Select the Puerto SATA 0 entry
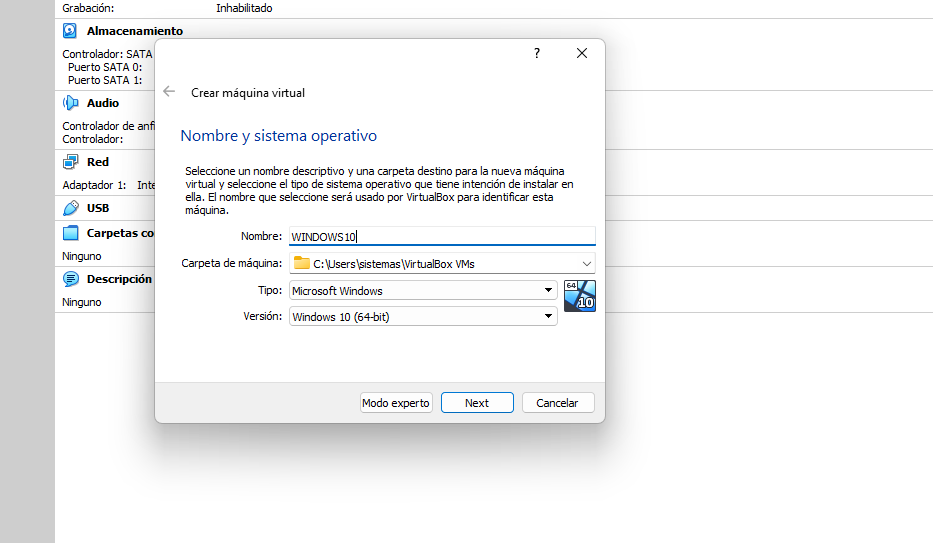933x543 pixels. pos(105,67)
